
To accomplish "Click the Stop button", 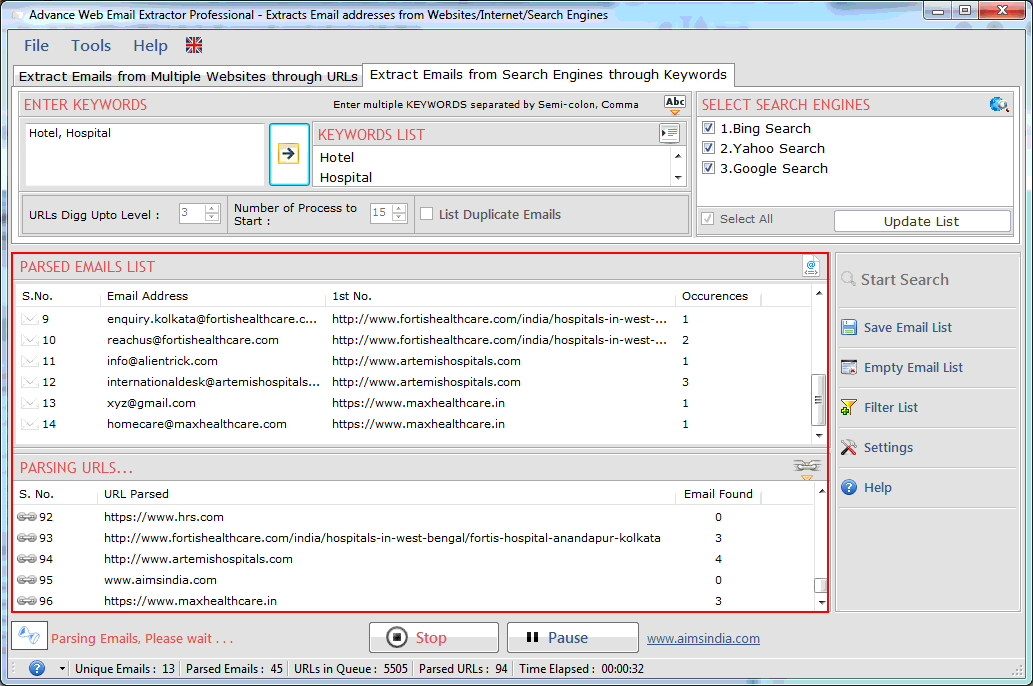I will coord(433,637).
